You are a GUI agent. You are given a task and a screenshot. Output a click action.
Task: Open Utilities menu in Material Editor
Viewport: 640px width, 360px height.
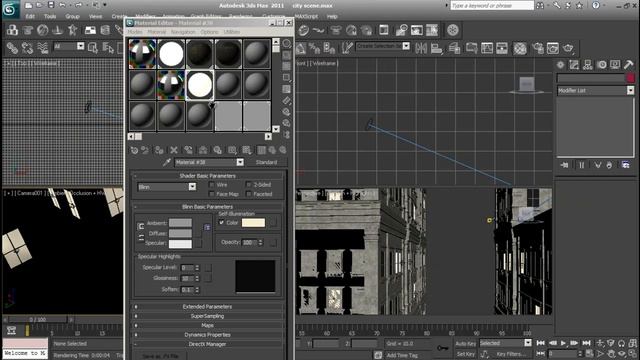pyautogui.click(x=231, y=32)
